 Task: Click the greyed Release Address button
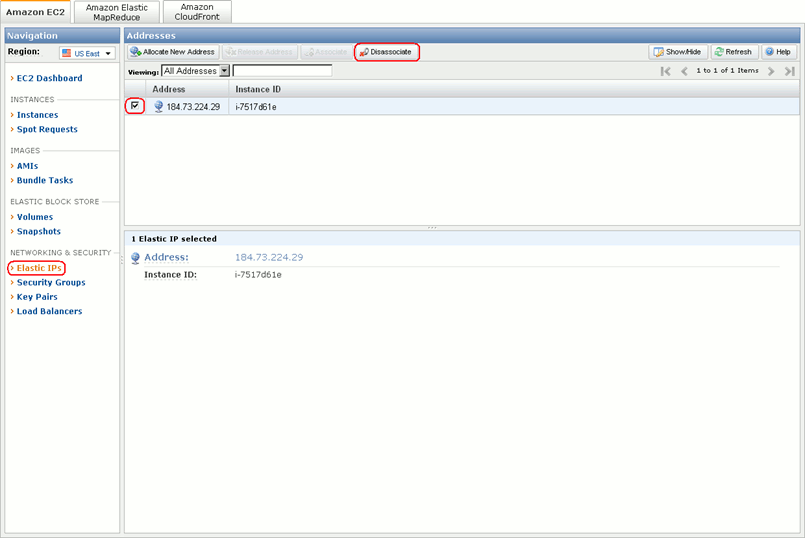pos(260,52)
